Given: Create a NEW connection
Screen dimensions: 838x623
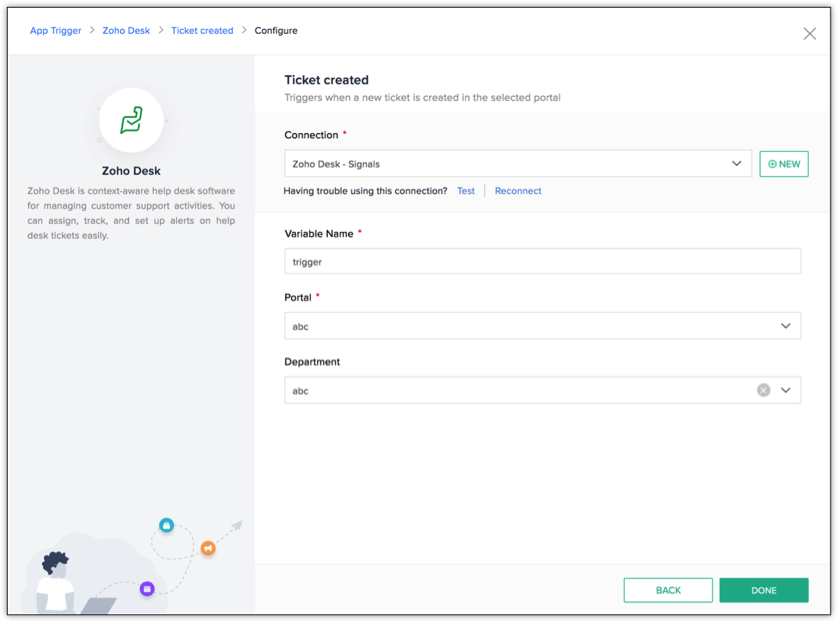Looking at the screenshot, I should [x=784, y=164].
